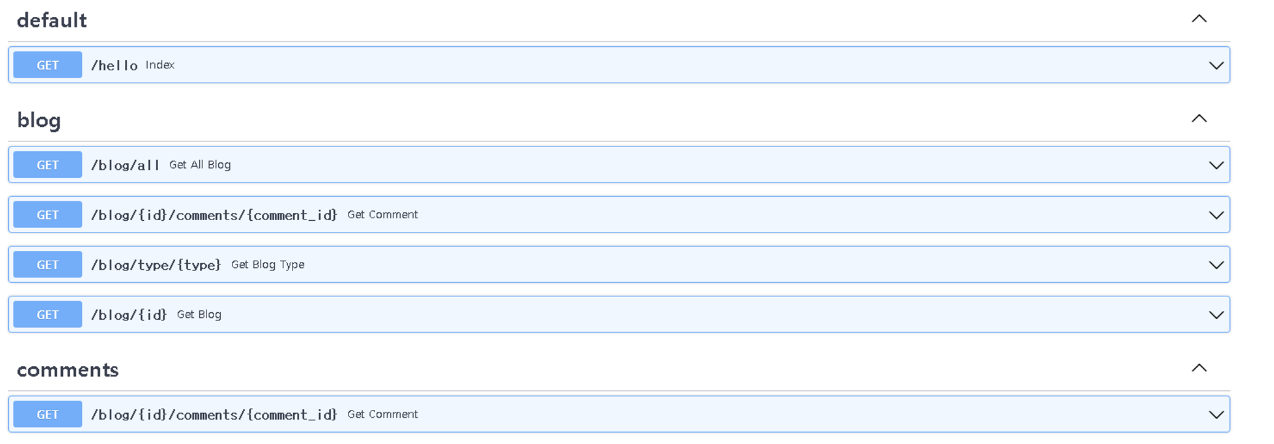The height and width of the screenshot is (444, 1274).
Task: Open the chevron of Get Comment under comments
Action: tap(1216, 416)
